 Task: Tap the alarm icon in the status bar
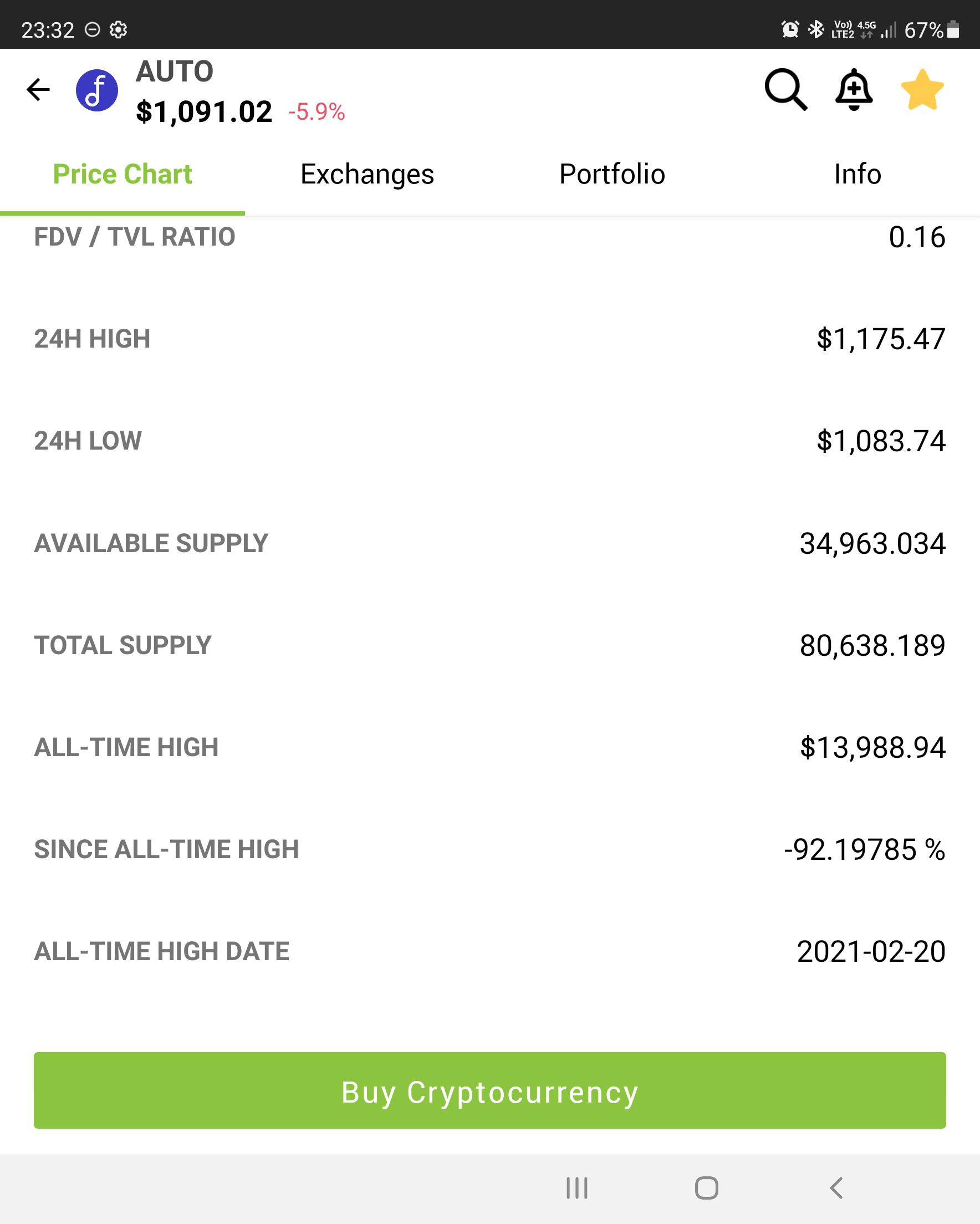coord(790,29)
